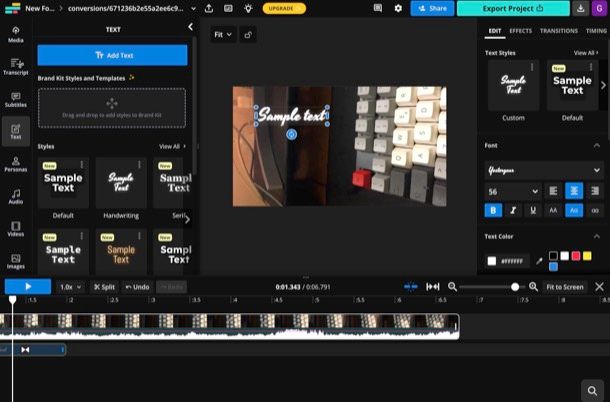Image resolution: width=610 pixels, height=402 pixels.
Task: Toggle uppercase AA text case
Action: (x=553, y=211)
